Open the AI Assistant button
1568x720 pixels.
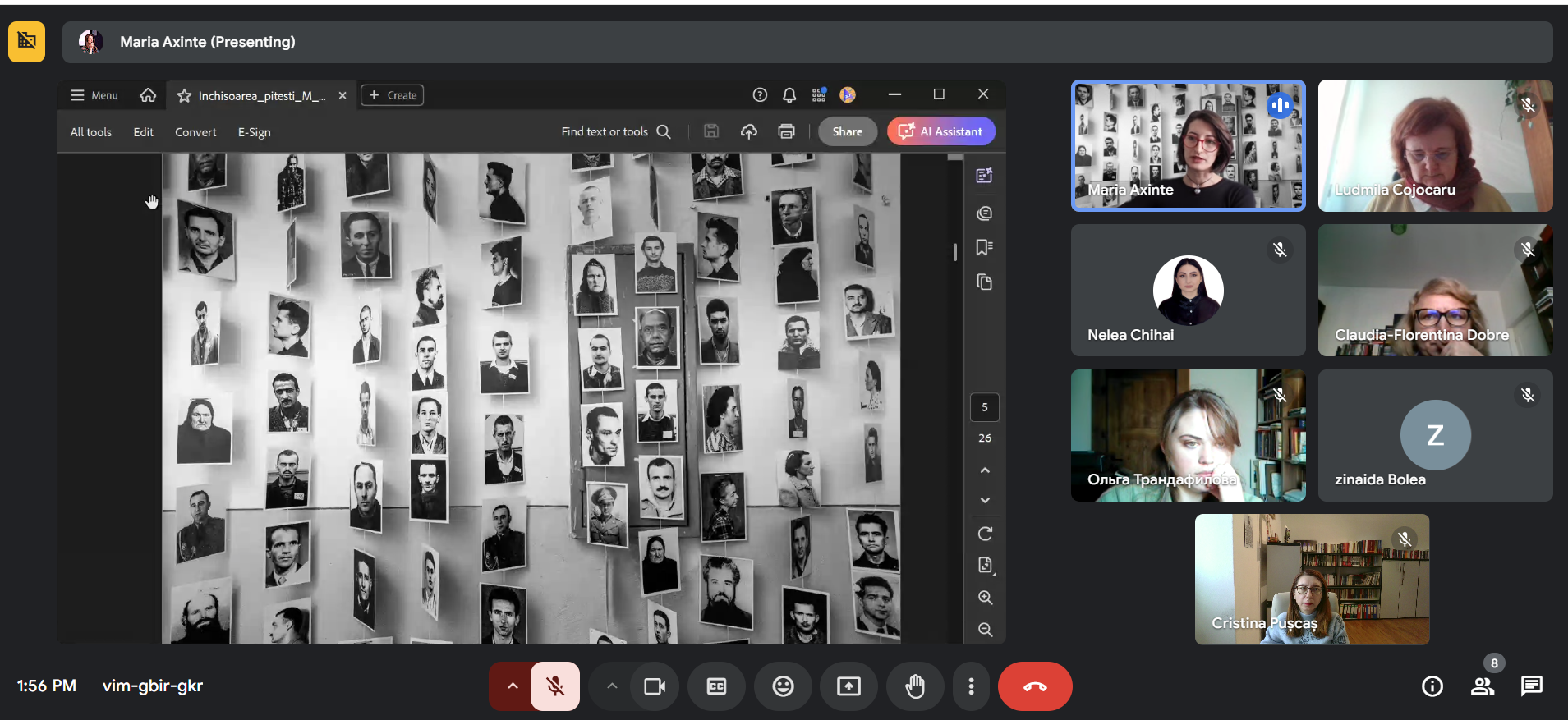coord(941,131)
